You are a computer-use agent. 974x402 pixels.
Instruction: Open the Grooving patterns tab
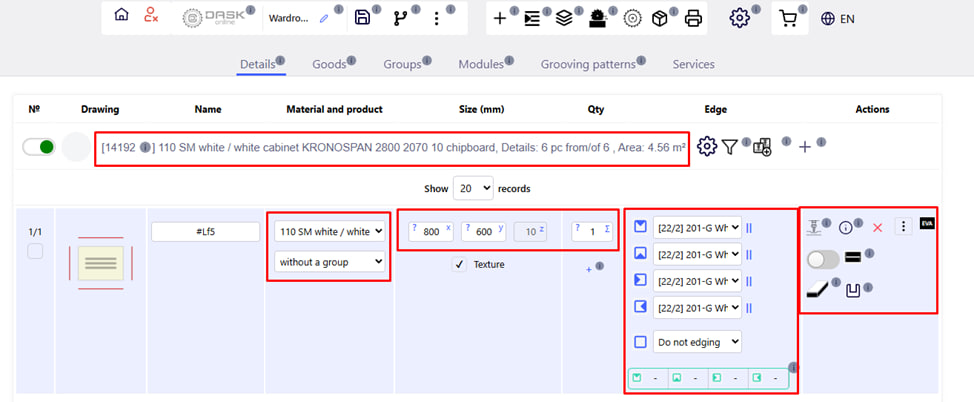click(x=588, y=64)
